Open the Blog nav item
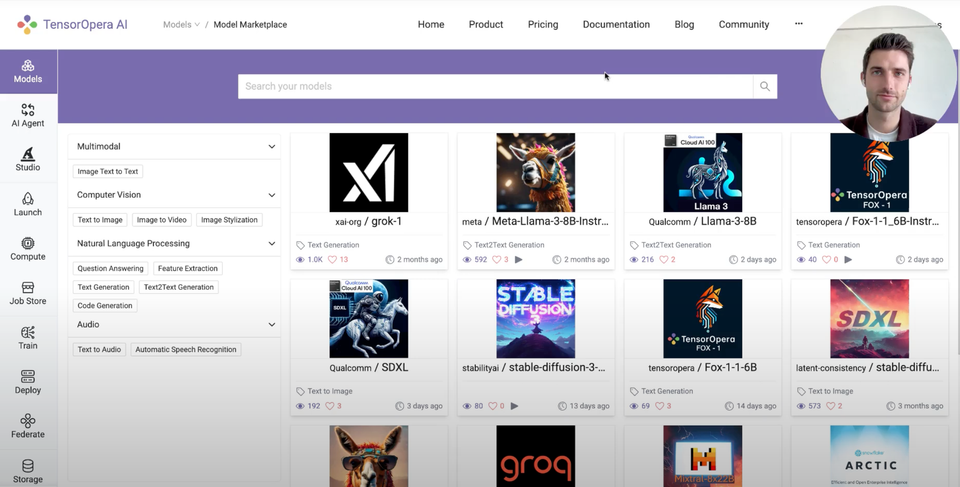Screen dimensions: 960x487 click(x=684, y=25)
